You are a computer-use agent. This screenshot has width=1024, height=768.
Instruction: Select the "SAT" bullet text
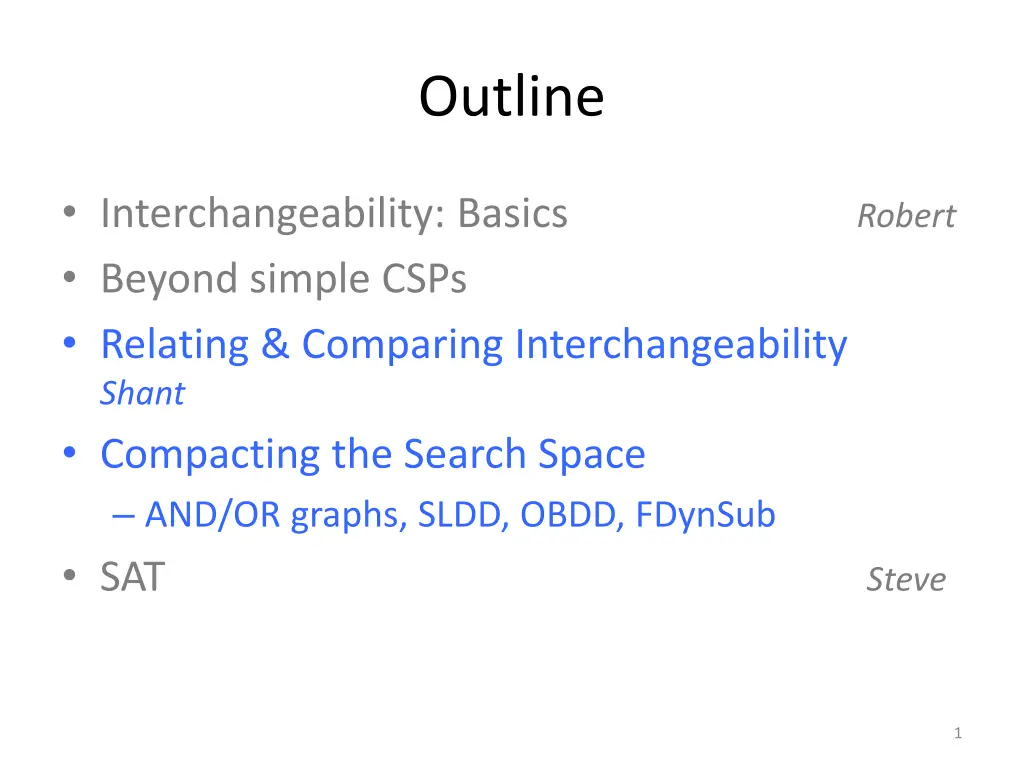[x=133, y=577]
